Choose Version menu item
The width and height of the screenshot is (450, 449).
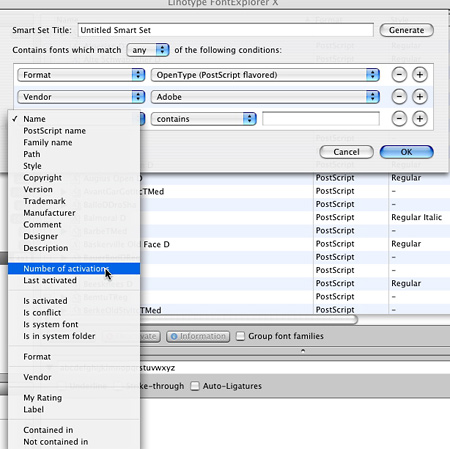click(74, 189)
